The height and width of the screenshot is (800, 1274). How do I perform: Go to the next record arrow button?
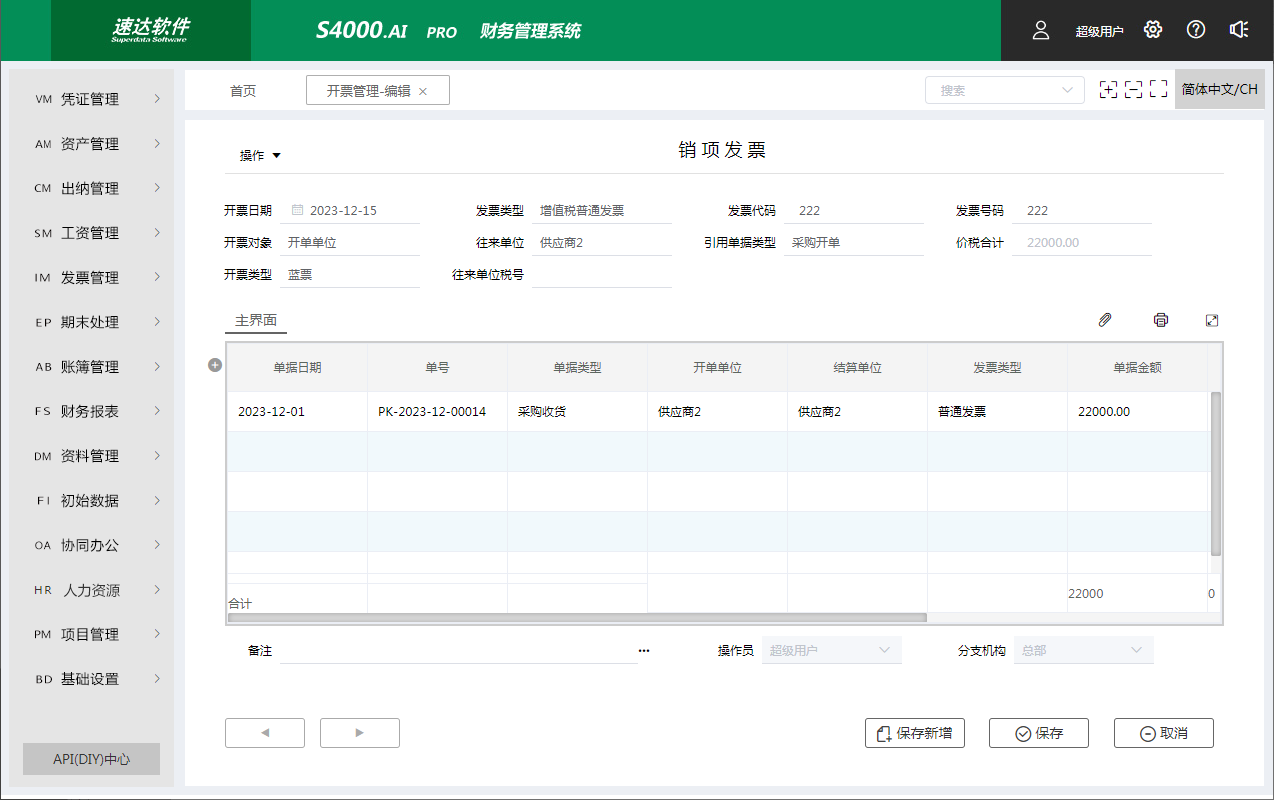(x=359, y=733)
